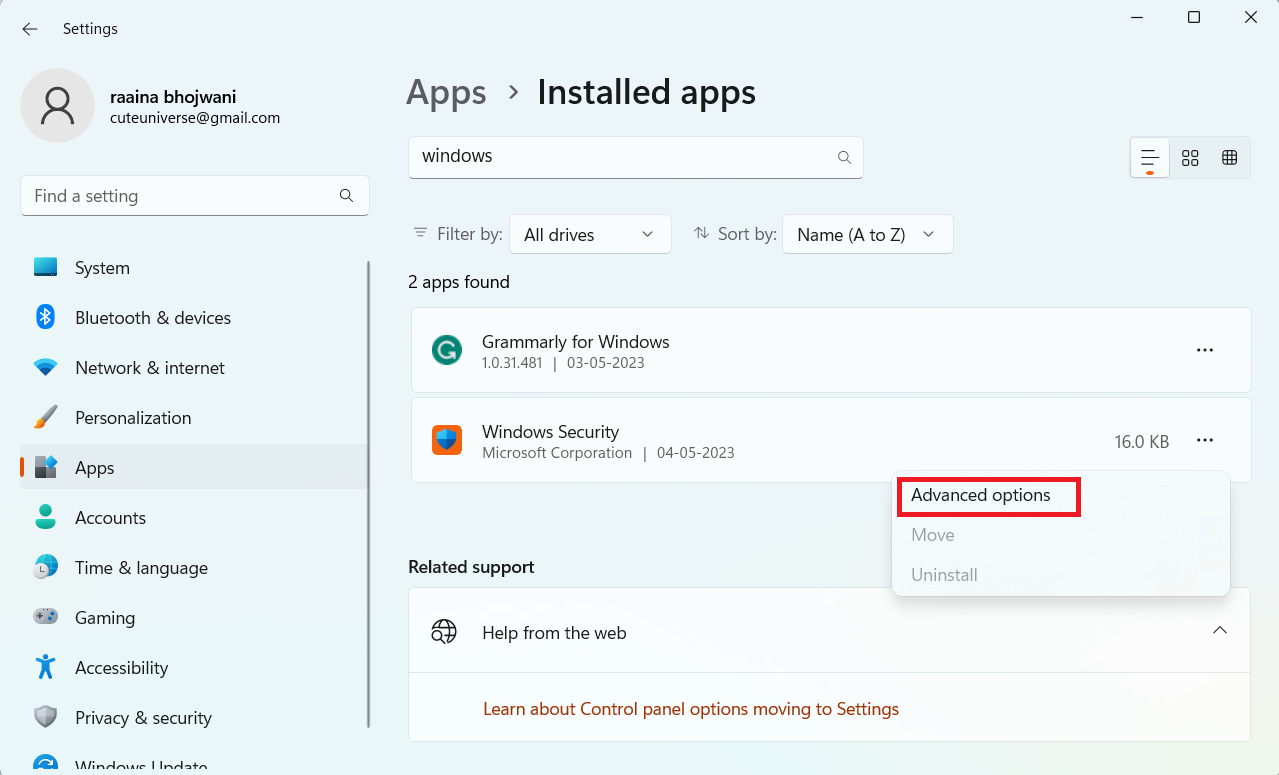Click the user profile avatar picture
Image resolution: width=1279 pixels, height=775 pixels.
pyautogui.click(x=58, y=106)
